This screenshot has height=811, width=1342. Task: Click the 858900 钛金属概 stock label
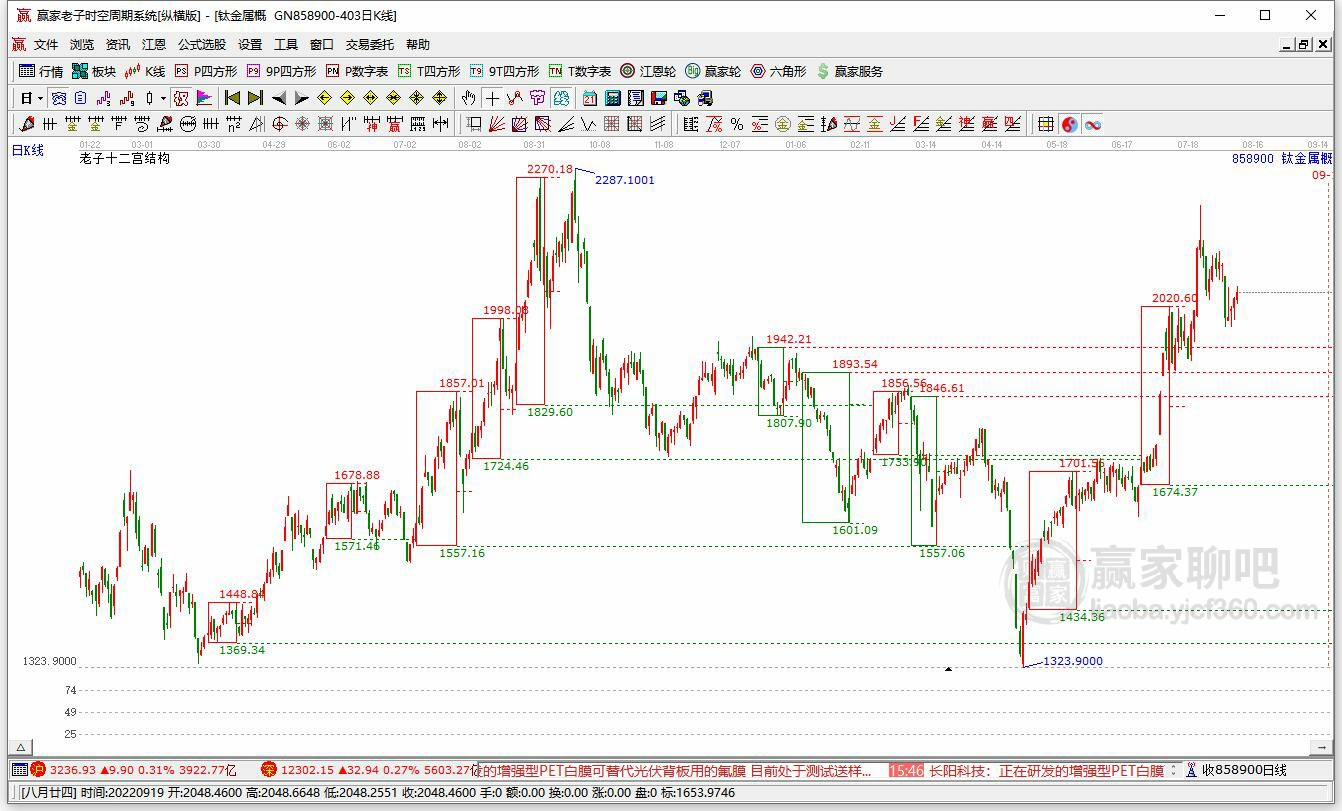click(1282, 158)
